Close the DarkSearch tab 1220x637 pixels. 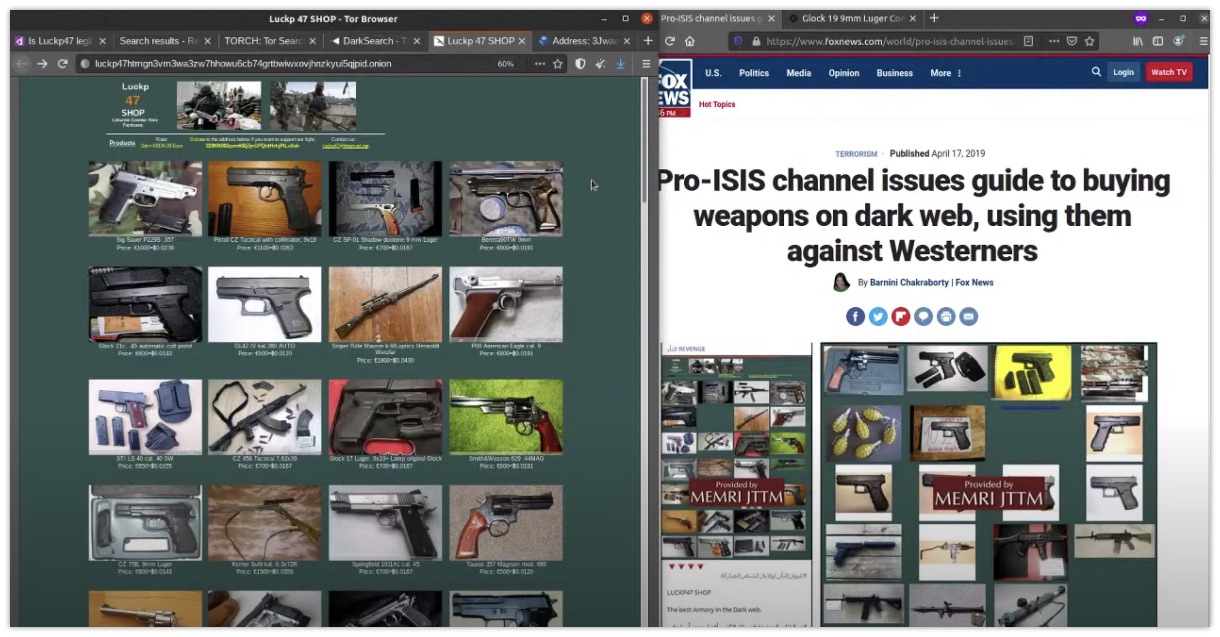coord(416,41)
